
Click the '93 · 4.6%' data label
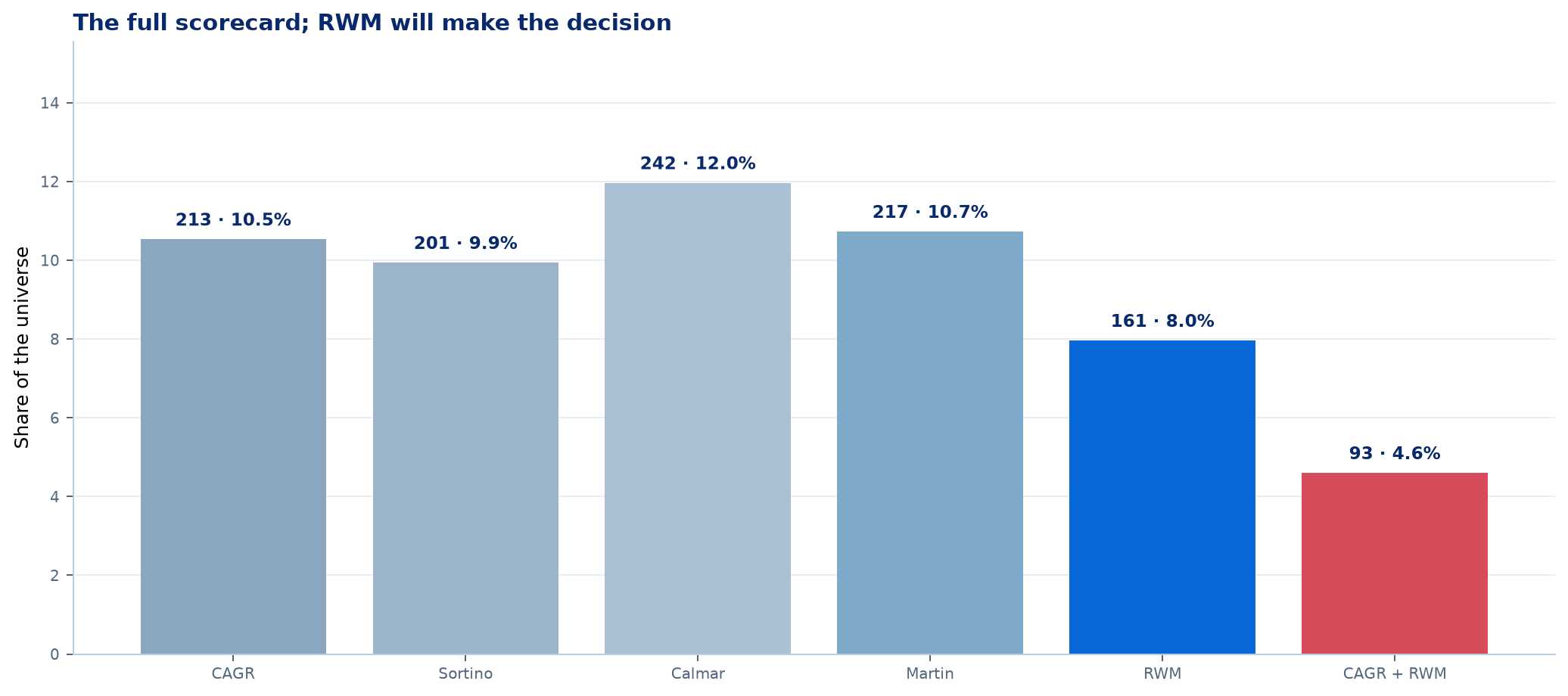point(1395,454)
